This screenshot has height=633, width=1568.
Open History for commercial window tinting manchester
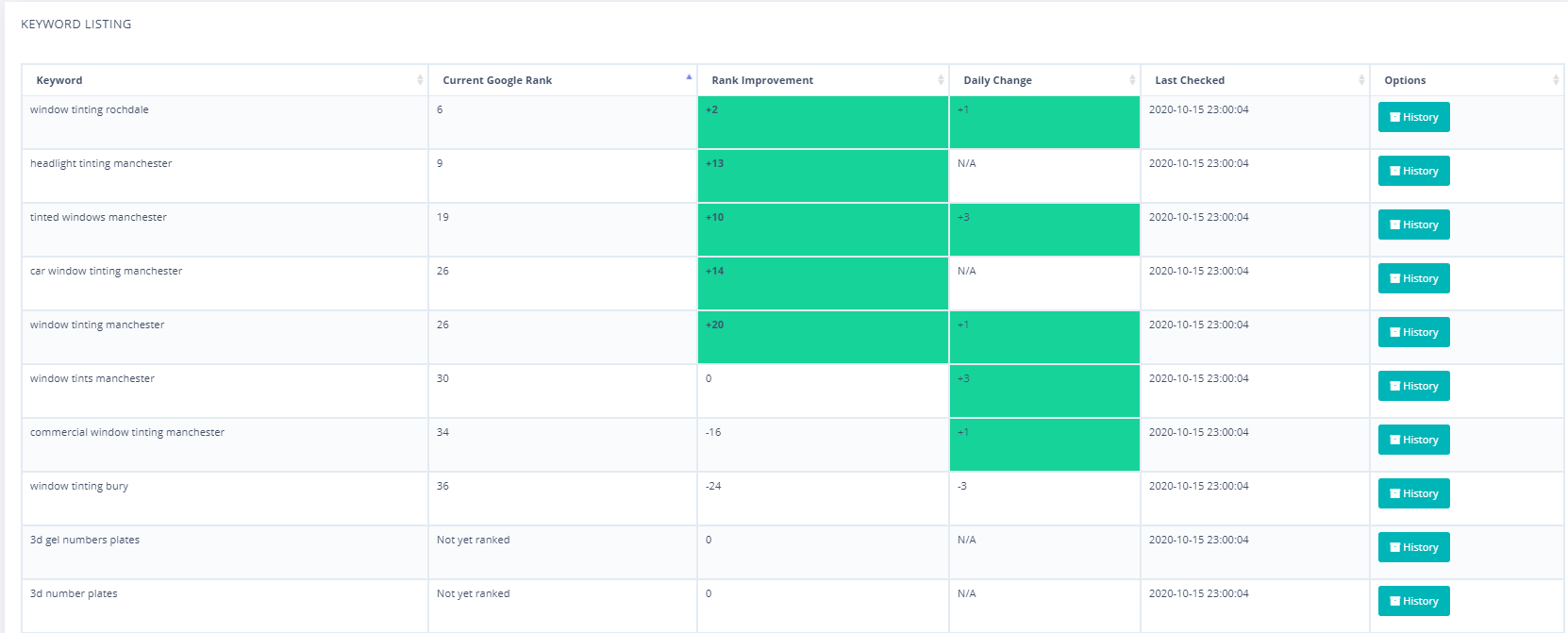[x=1413, y=440]
